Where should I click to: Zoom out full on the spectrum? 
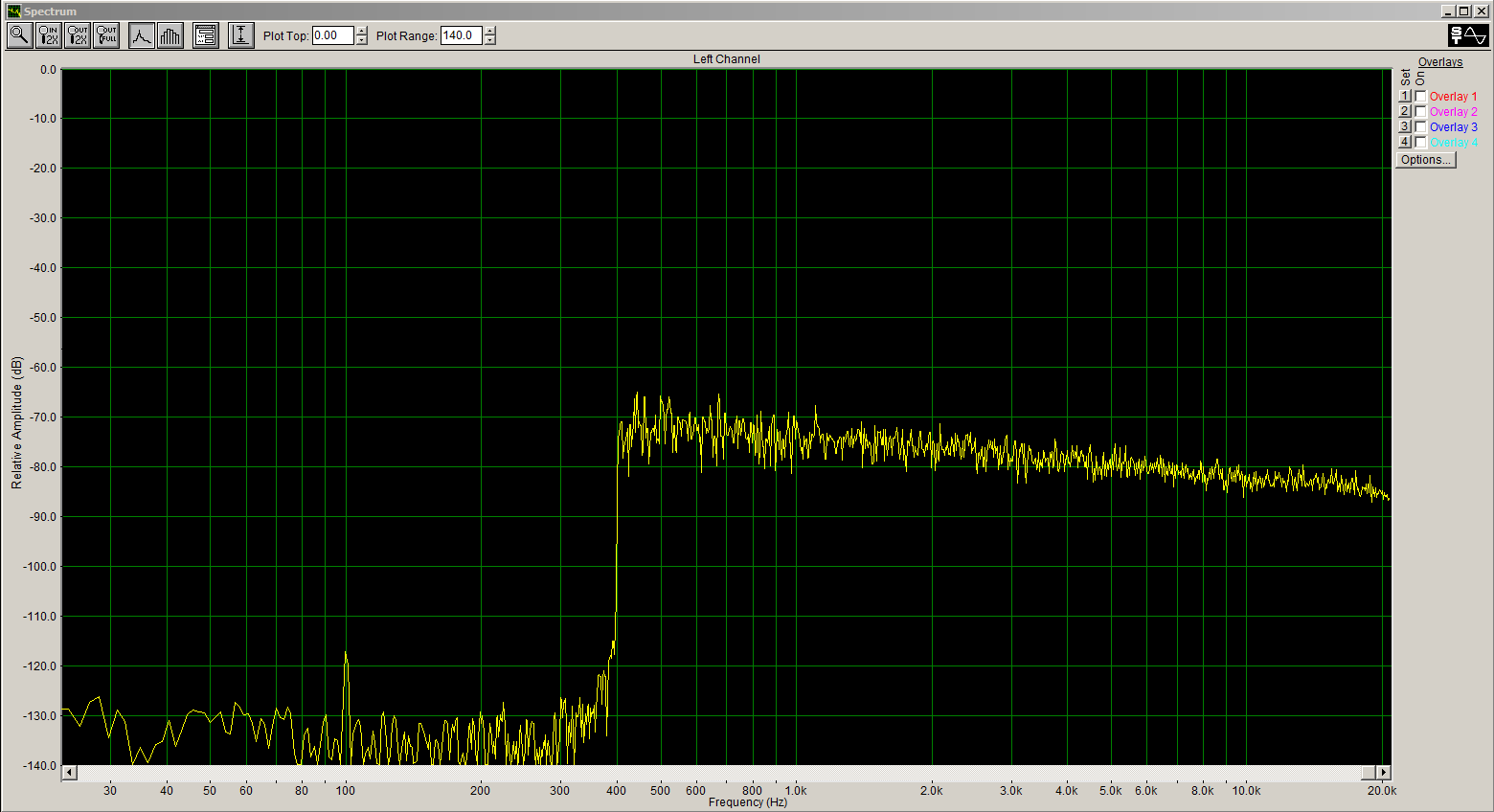pyautogui.click(x=106, y=35)
